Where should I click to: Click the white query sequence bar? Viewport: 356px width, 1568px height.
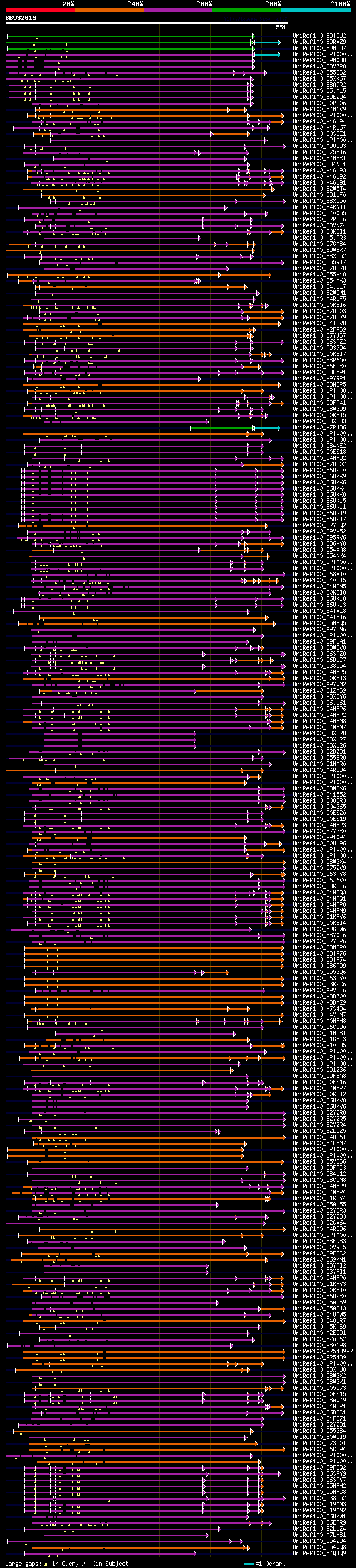pyautogui.click(x=147, y=23)
